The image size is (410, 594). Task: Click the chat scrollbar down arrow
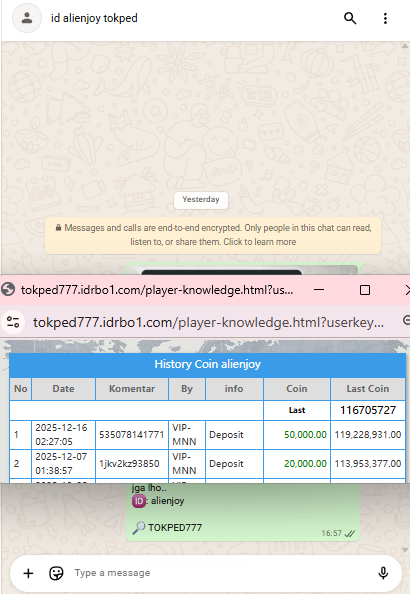pos(405,549)
